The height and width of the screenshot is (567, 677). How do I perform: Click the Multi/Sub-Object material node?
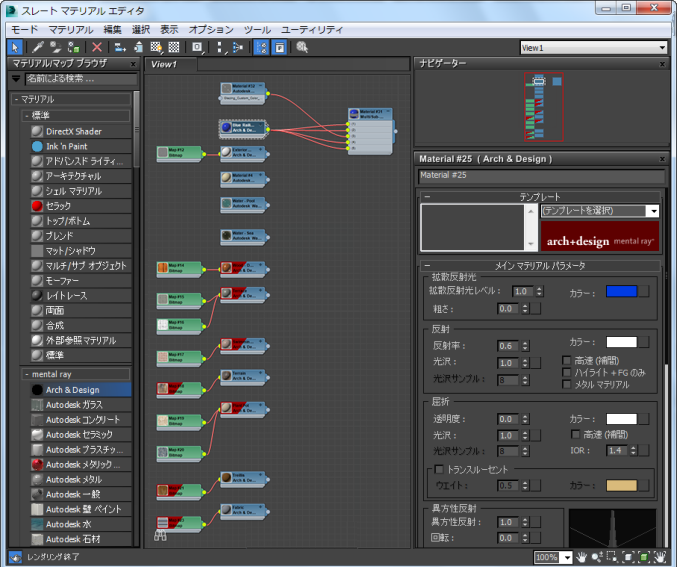tap(370, 131)
